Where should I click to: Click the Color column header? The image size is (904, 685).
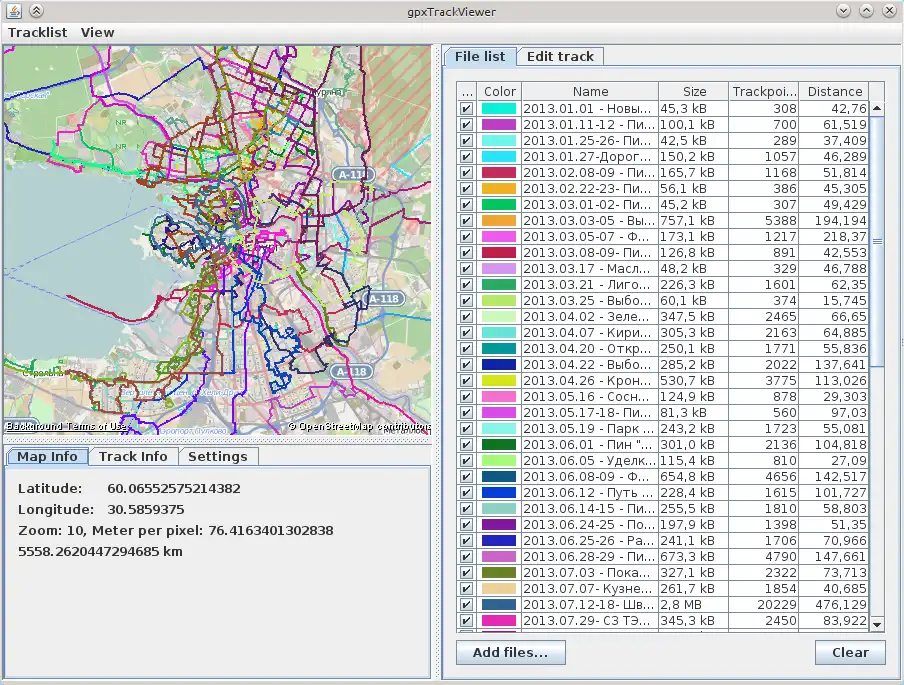499,91
